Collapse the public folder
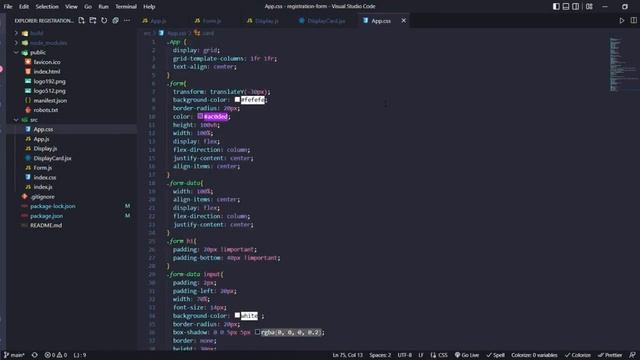This screenshot has width=640, height=360. (38, 52)
